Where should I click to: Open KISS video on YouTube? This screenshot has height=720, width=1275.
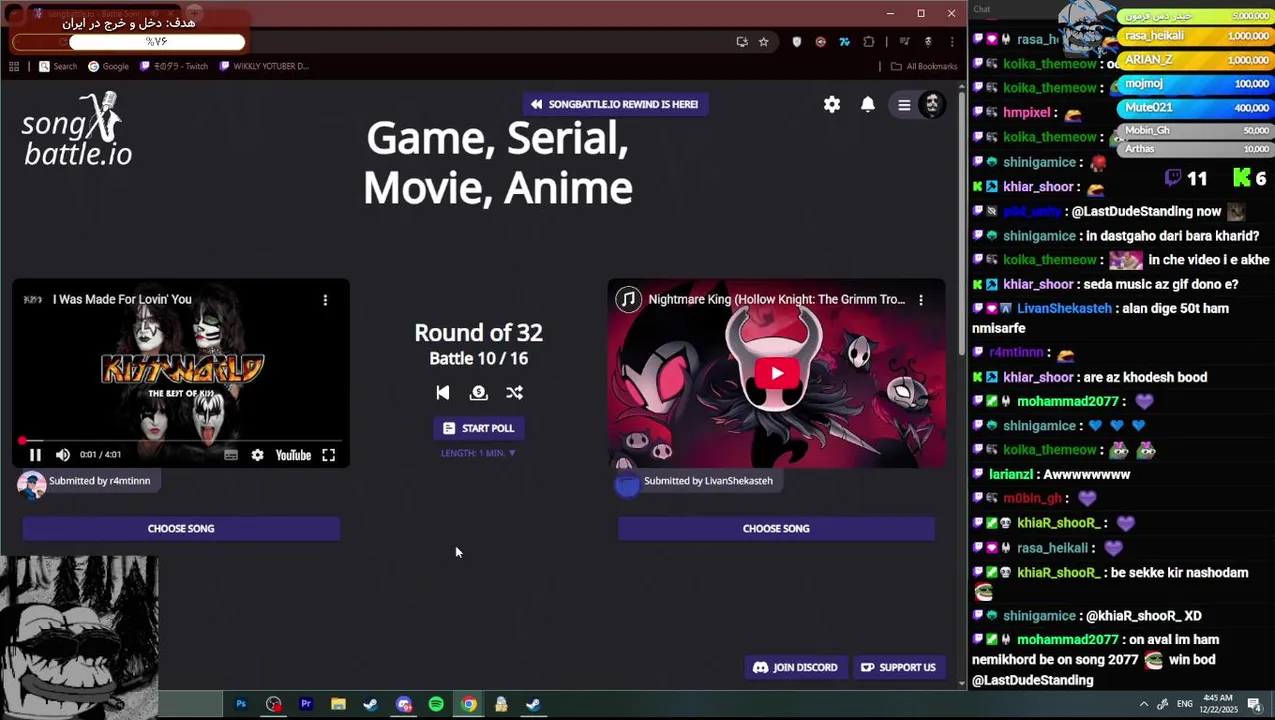pyautogui.click(x=293, y=455)
